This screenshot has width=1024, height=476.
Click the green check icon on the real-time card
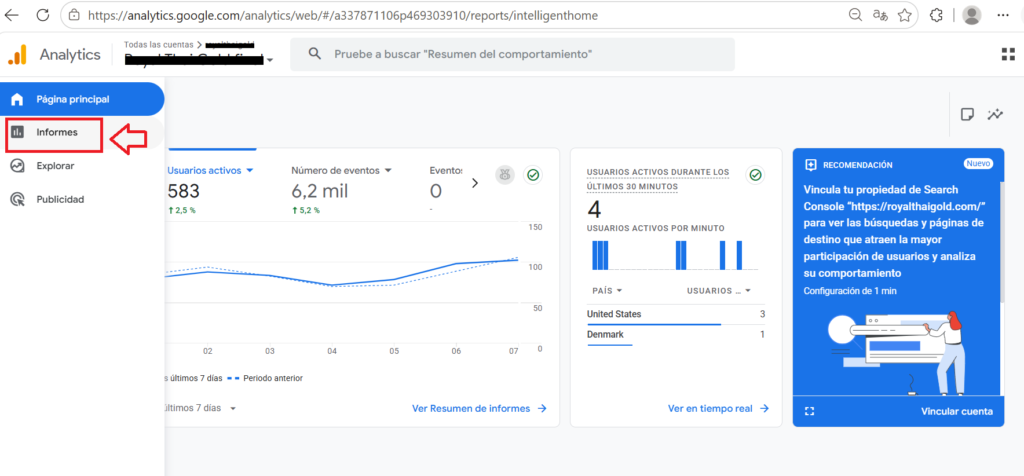[756, 175]
